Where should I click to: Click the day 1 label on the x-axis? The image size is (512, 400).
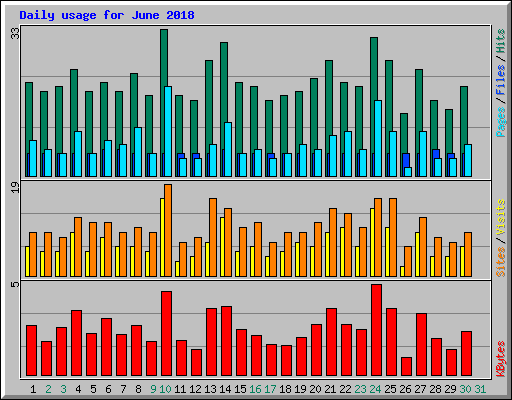(33, 389)
